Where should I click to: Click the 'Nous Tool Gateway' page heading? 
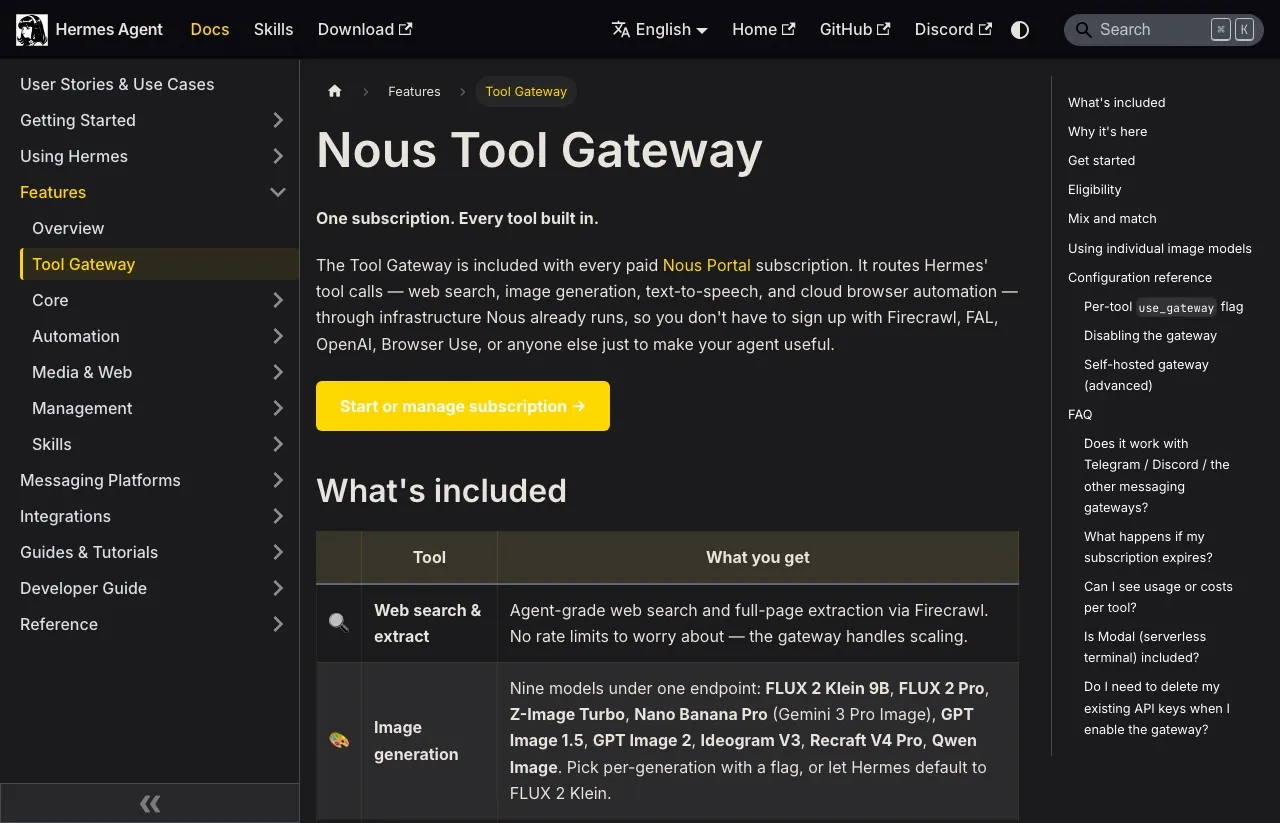click(x=539, y=150)
